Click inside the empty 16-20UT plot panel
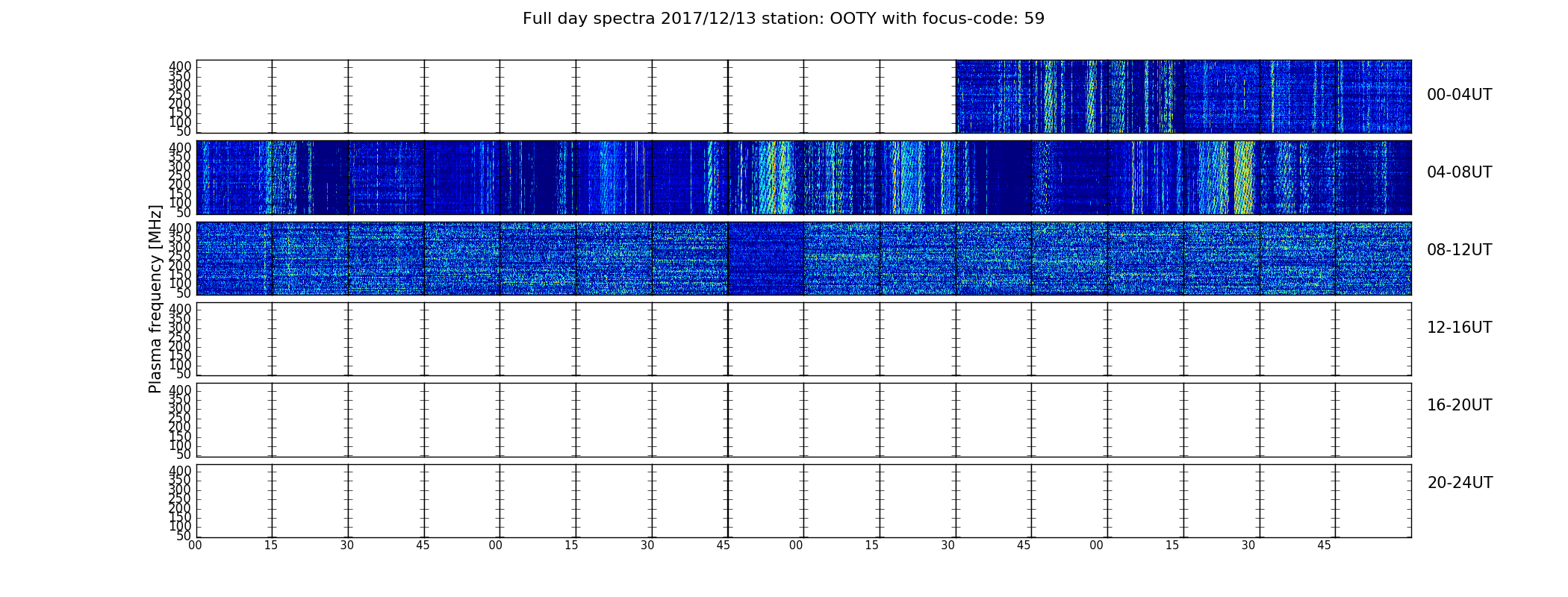The height and width of the screenshot is (597, 1568). click(803, 420)
